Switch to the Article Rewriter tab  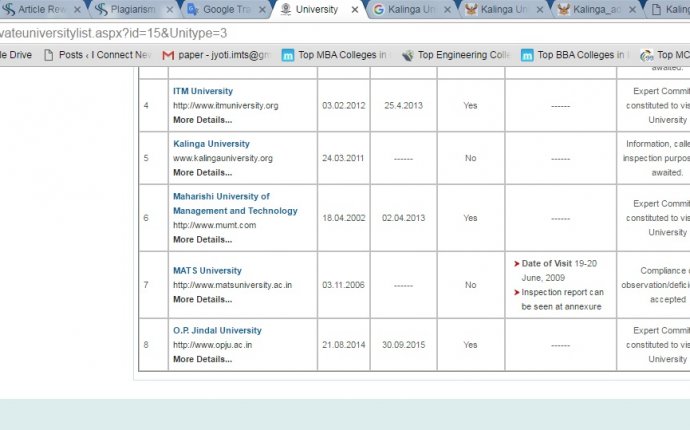click(42, 9)
